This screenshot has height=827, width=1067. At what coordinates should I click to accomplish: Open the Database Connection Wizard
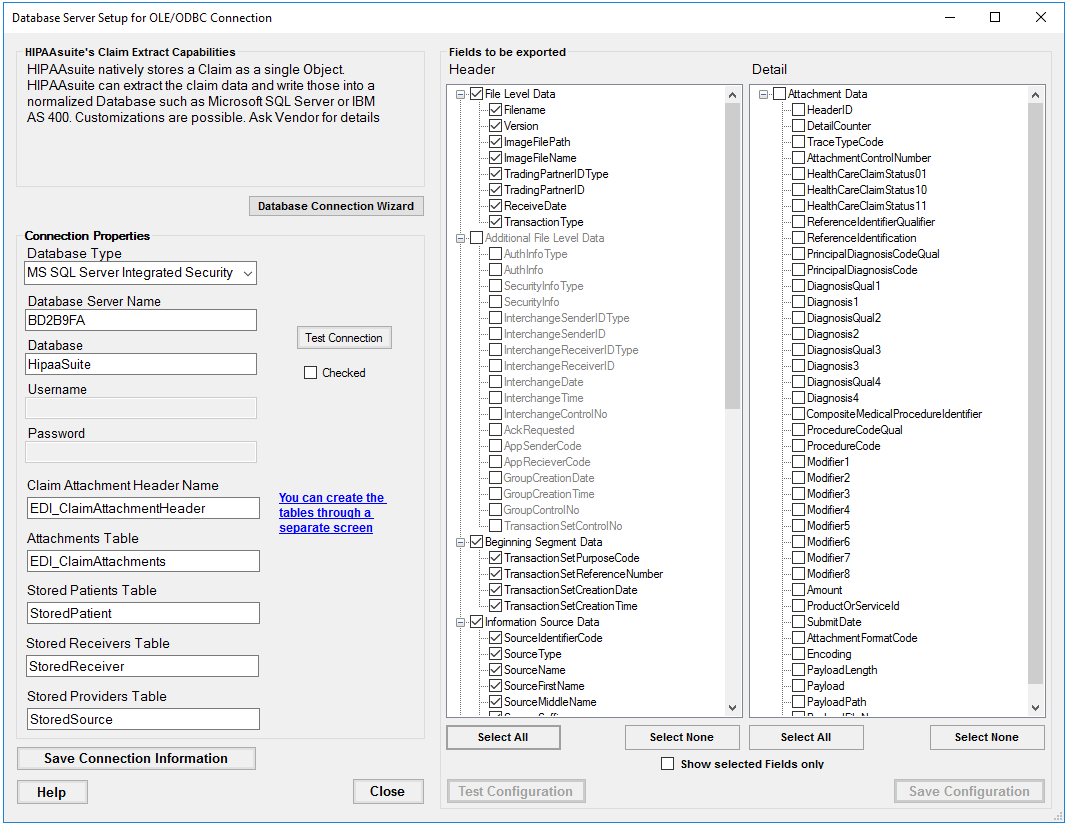click(336, 205)
